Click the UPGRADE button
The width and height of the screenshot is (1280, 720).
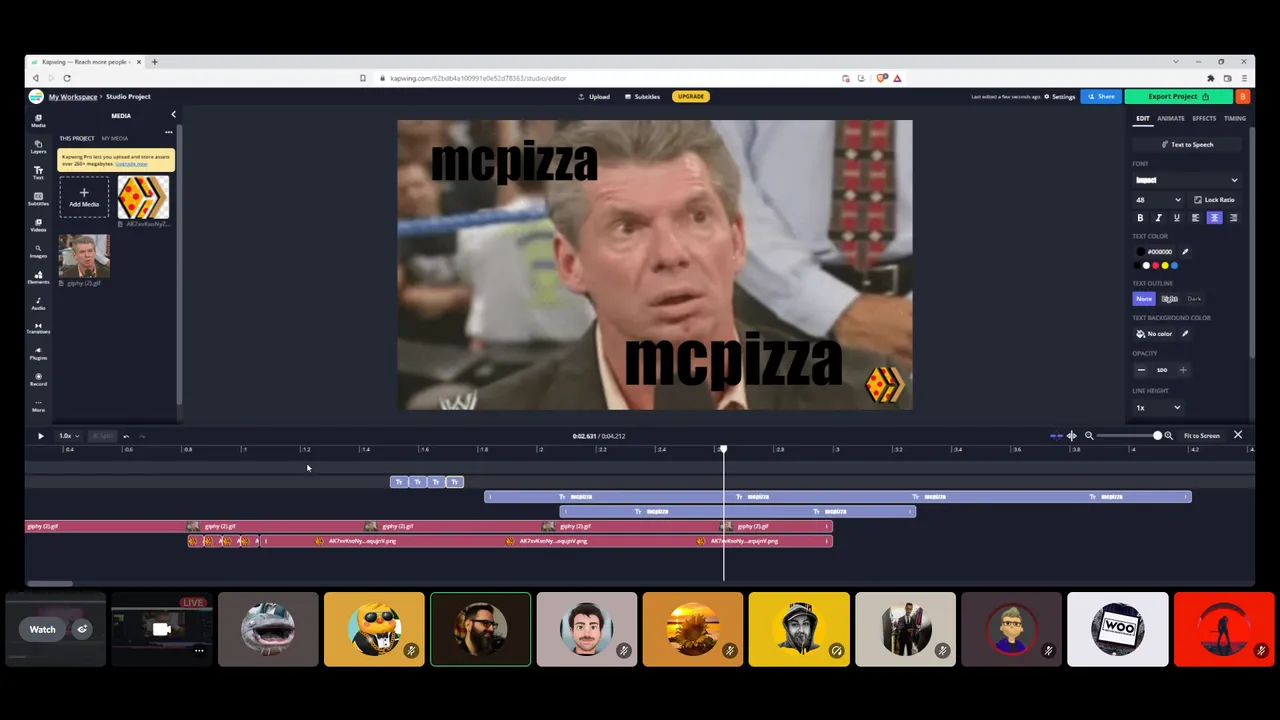coord(690,97)
